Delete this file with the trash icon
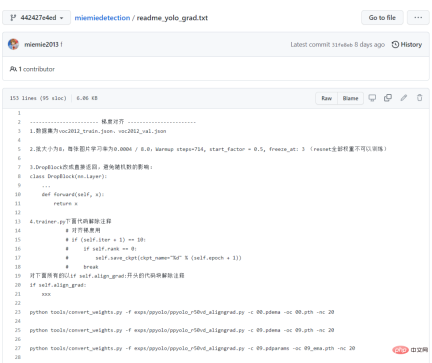The height and width of the screenshot is (363, 432). [419, 98]
